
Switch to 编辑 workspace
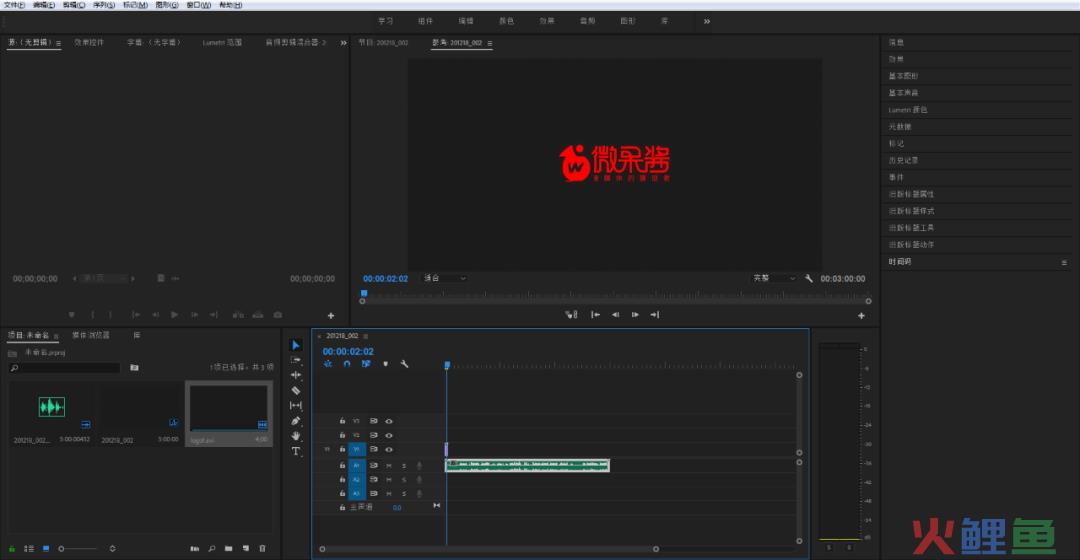pyautogui.click(x=466, y=21)
